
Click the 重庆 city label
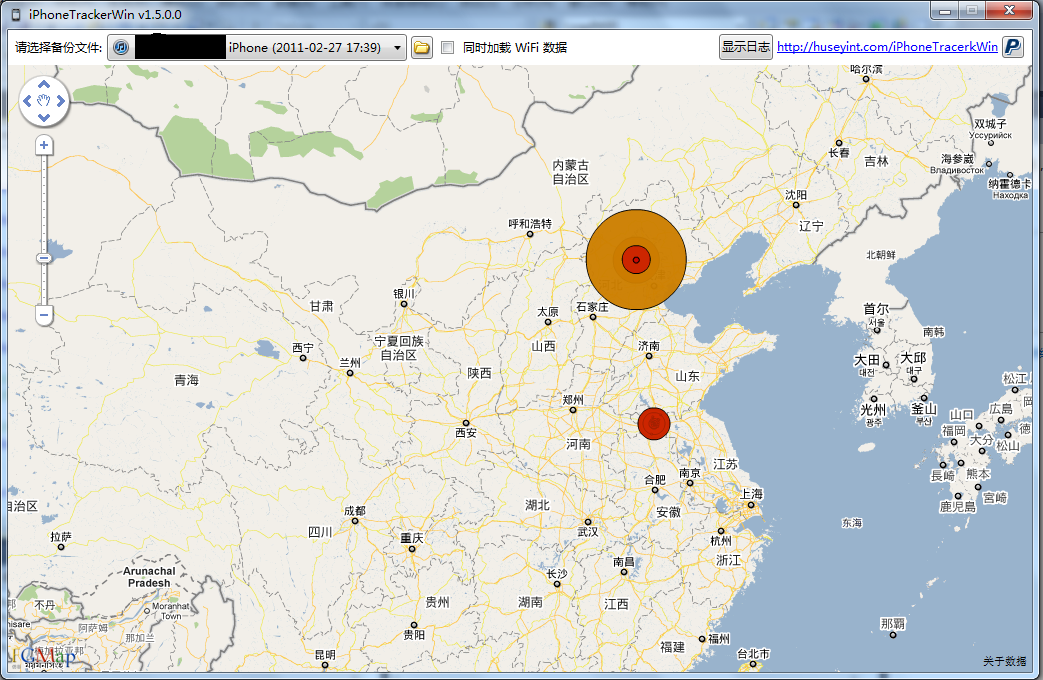[x=412, y=538]
